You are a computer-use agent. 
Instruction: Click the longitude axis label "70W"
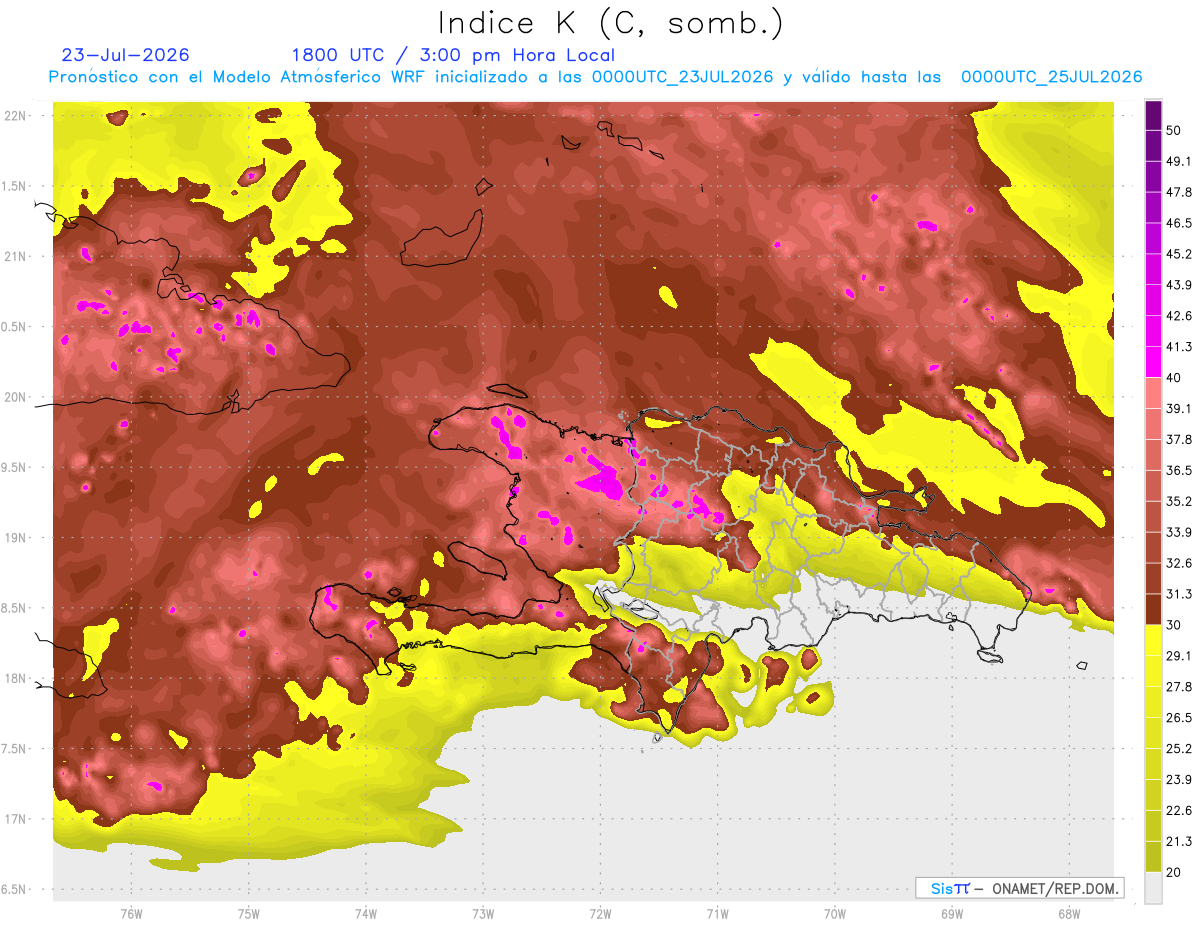(834, 914)
